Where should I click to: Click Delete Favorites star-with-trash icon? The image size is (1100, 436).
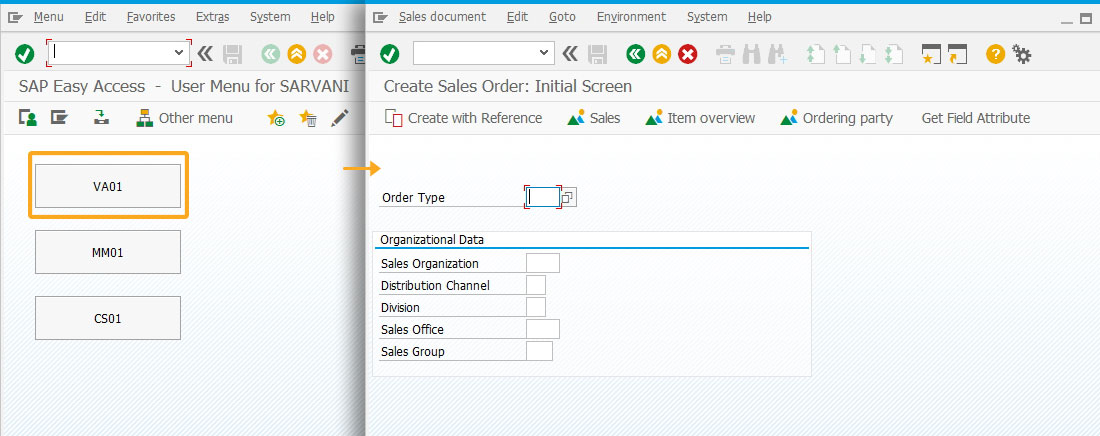(x=308, y=118)
